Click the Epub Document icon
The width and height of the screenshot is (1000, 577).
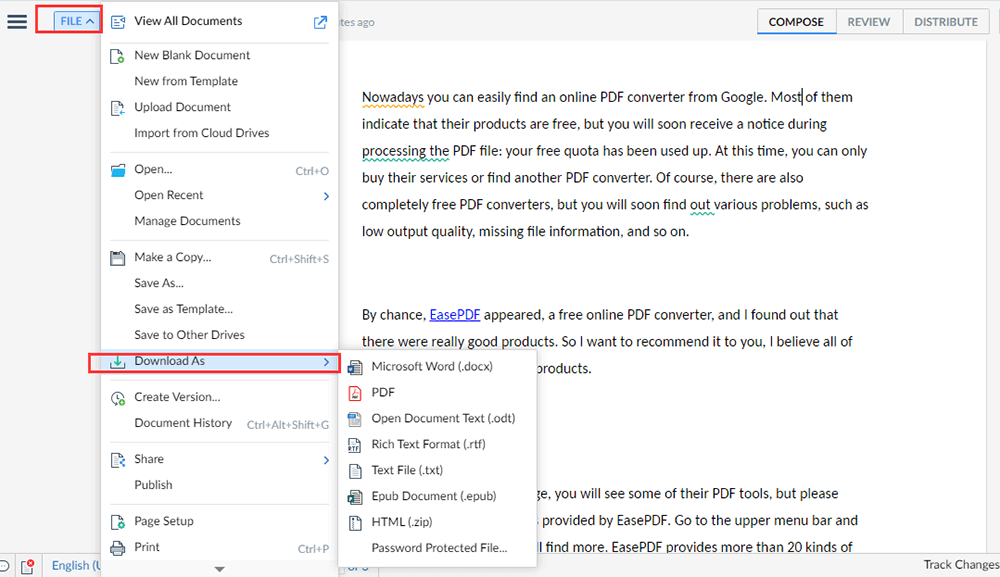coord(354,497)
